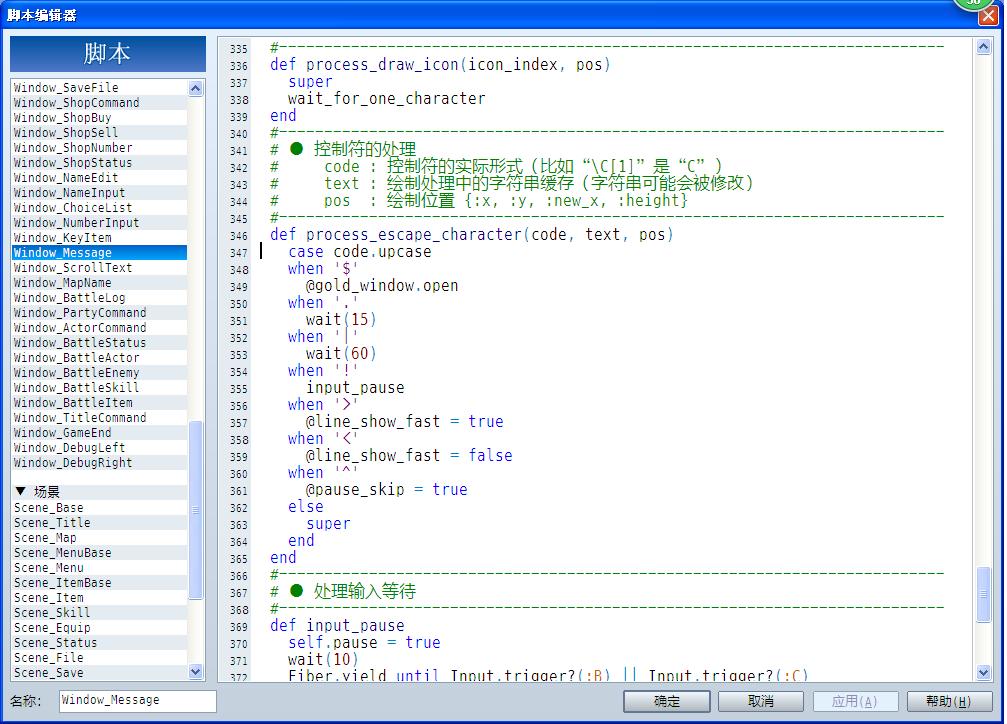Viewport: 1007px width, 724px height.
Task: Select Scene_Title script
Action: [100, 523]
